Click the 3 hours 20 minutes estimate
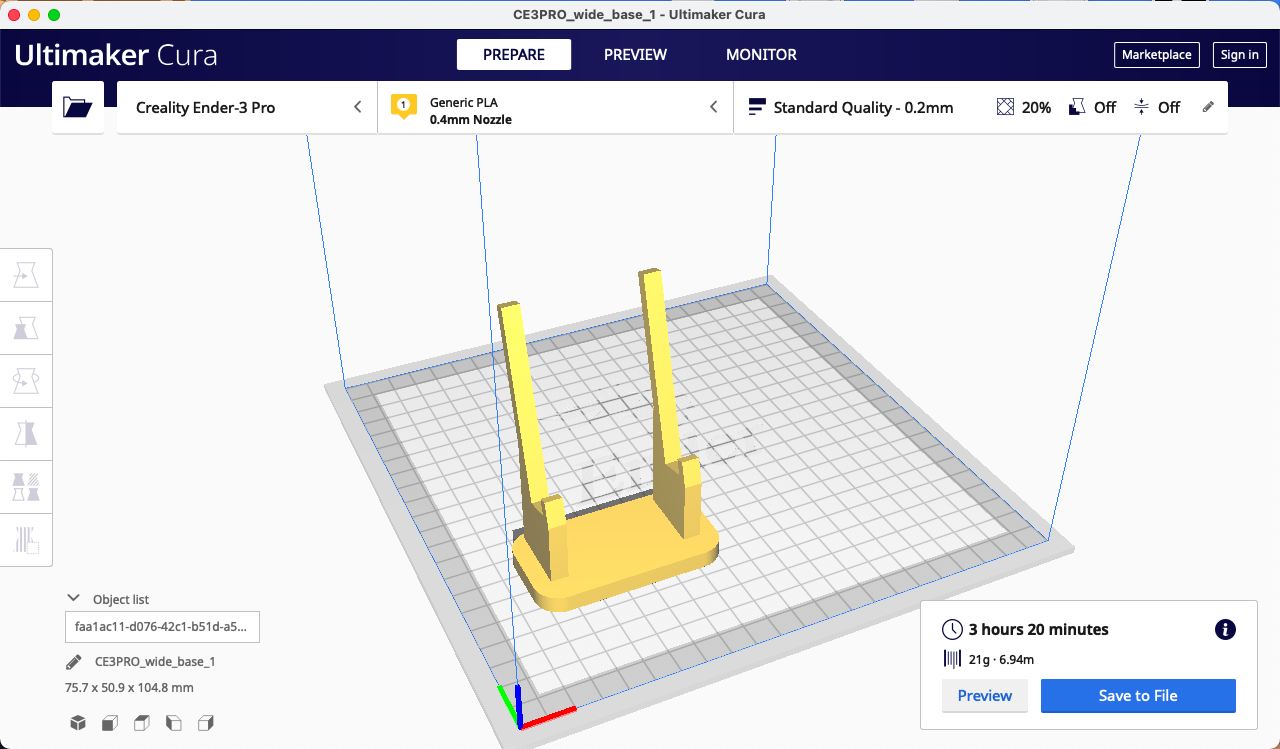Image resolution: width=1280 pixels, height=749 pixels. [x=1038, y=630]
